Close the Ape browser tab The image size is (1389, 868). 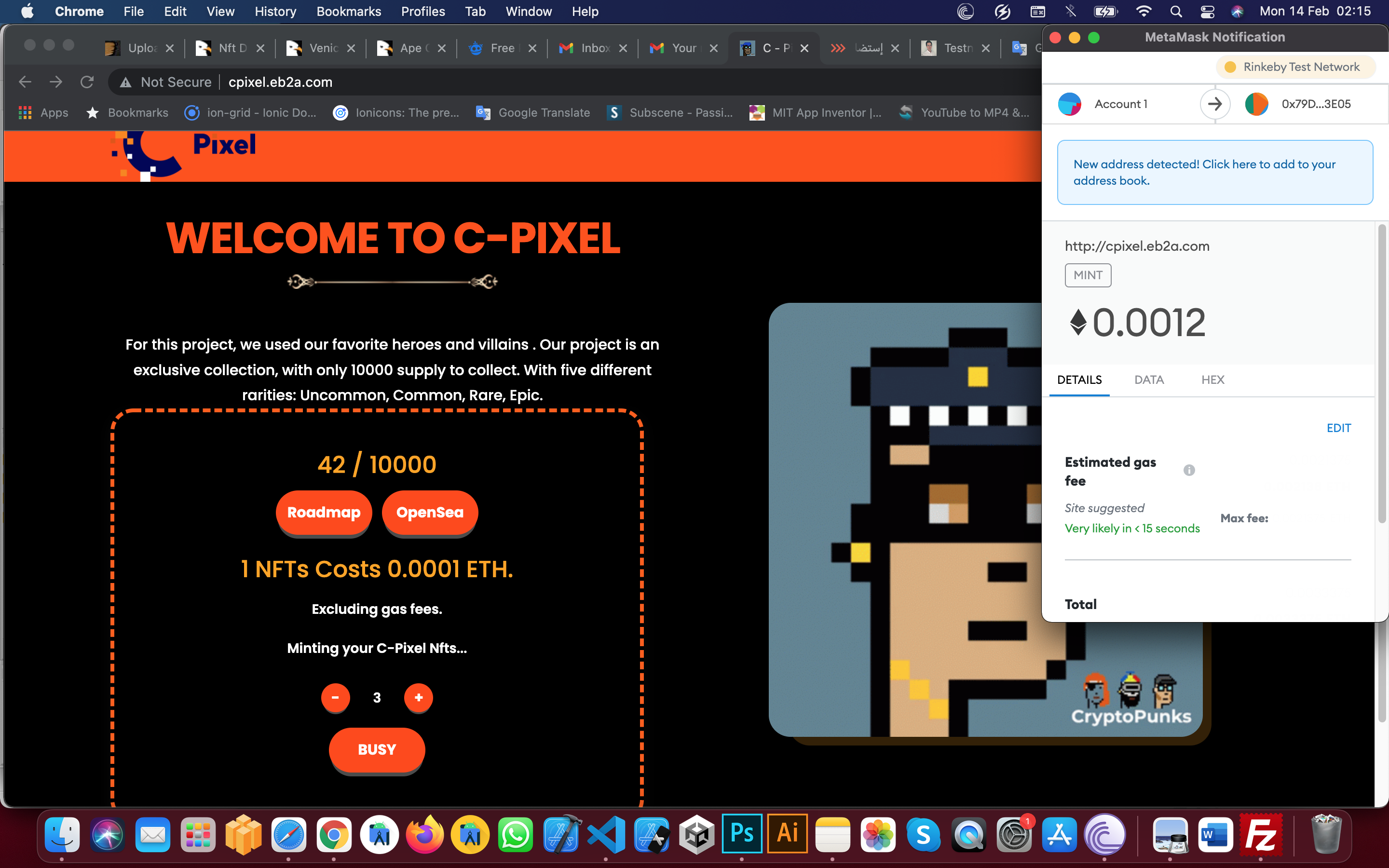442,48
